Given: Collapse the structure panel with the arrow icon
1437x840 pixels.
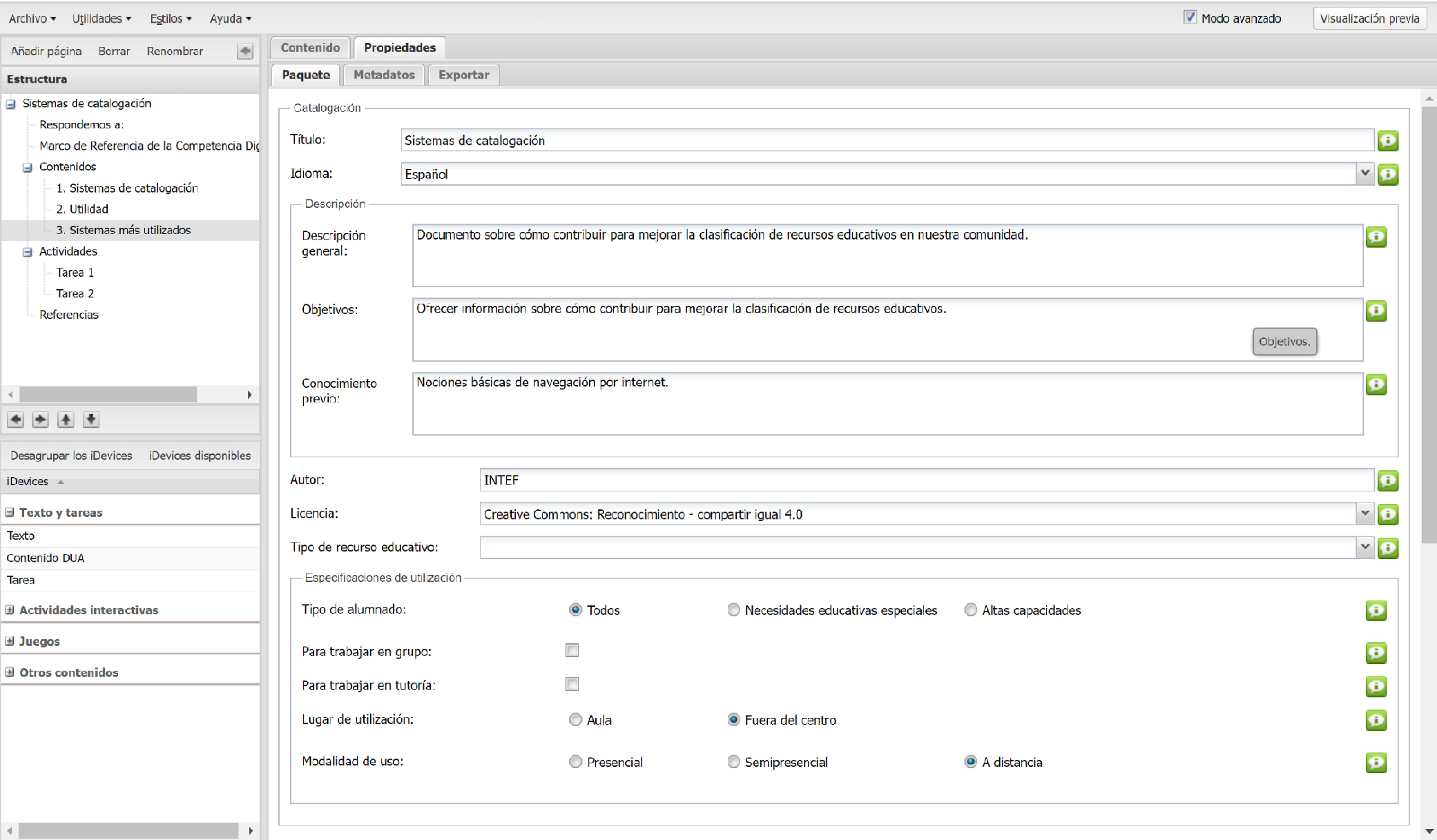Looking at the screenshot, I should coord(244,51).
